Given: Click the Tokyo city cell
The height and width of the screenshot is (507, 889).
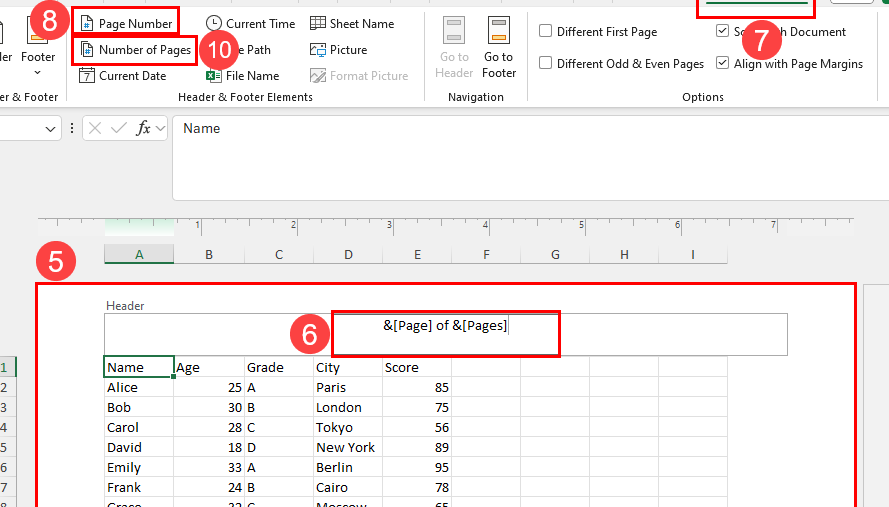Looking at the screenshot, I should pyautogui.click(x=348, y=427).
